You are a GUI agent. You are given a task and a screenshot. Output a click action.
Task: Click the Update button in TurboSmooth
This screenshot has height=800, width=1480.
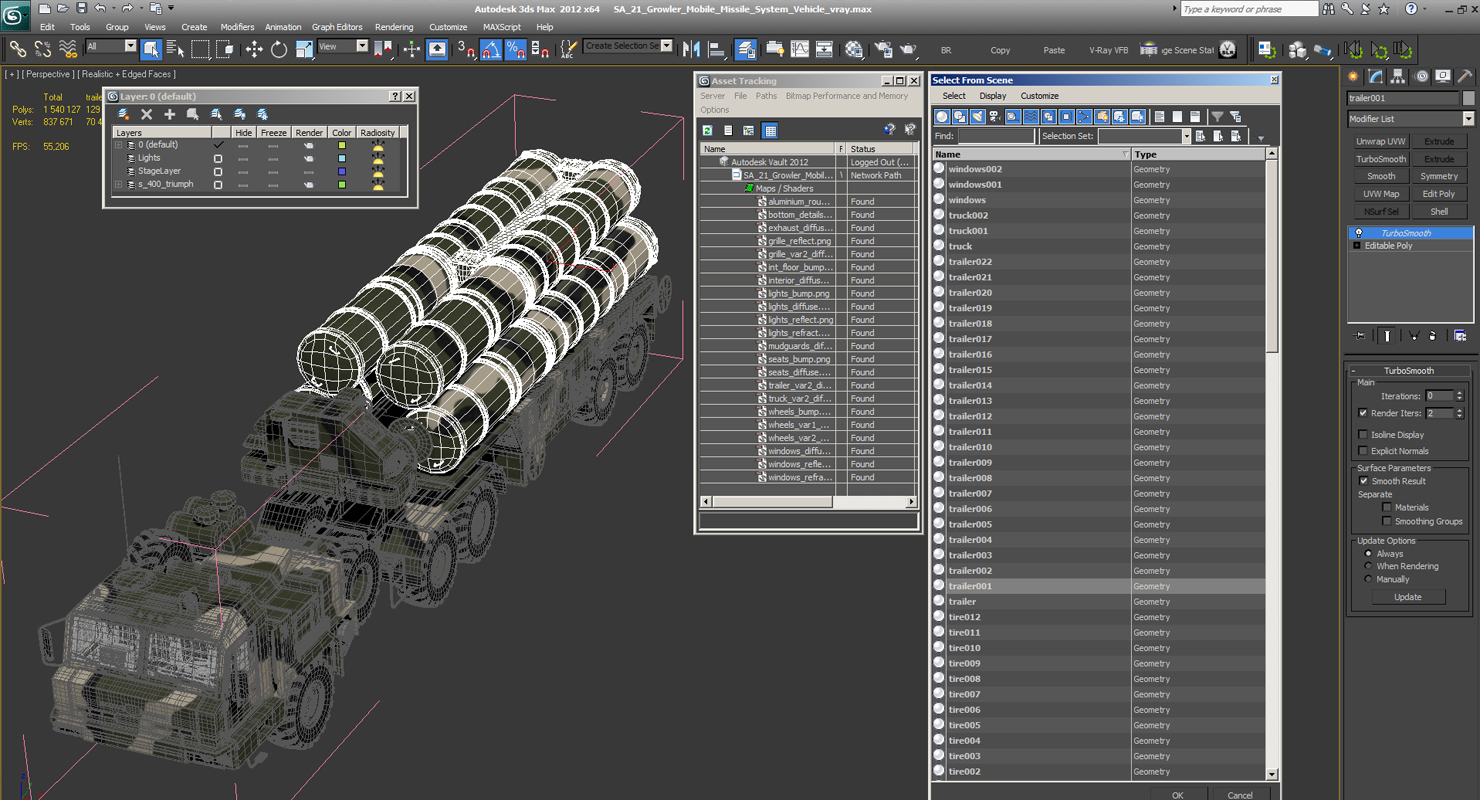[1407, 597]
